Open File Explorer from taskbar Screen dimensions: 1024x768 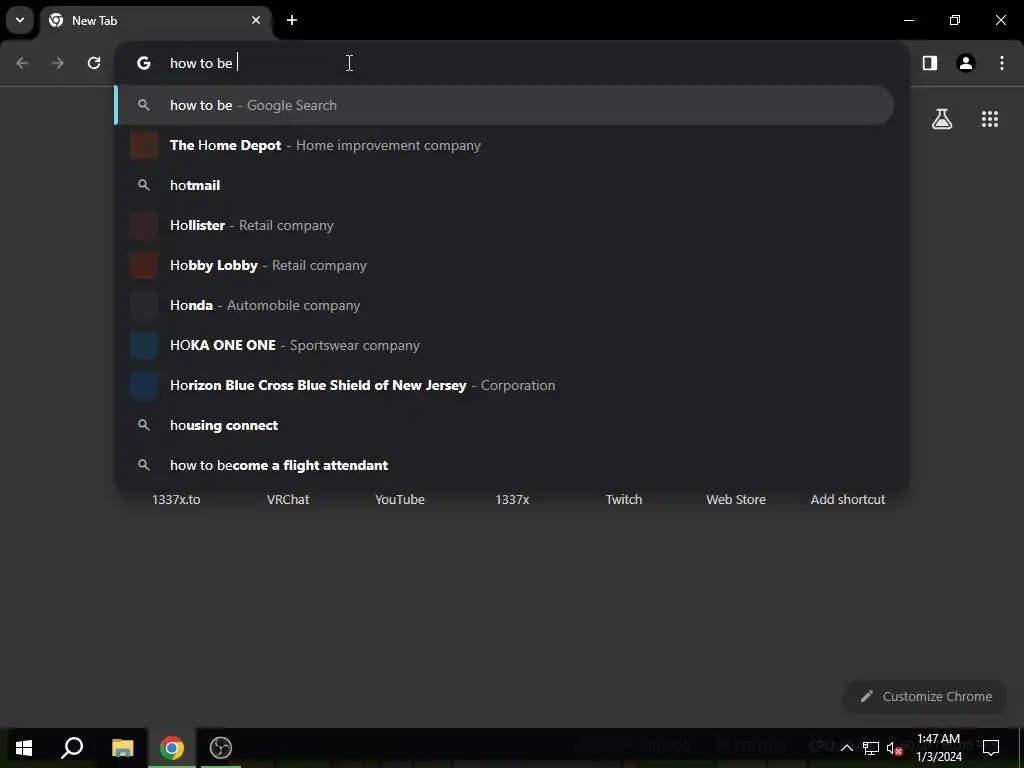click(x=122, y=748)
